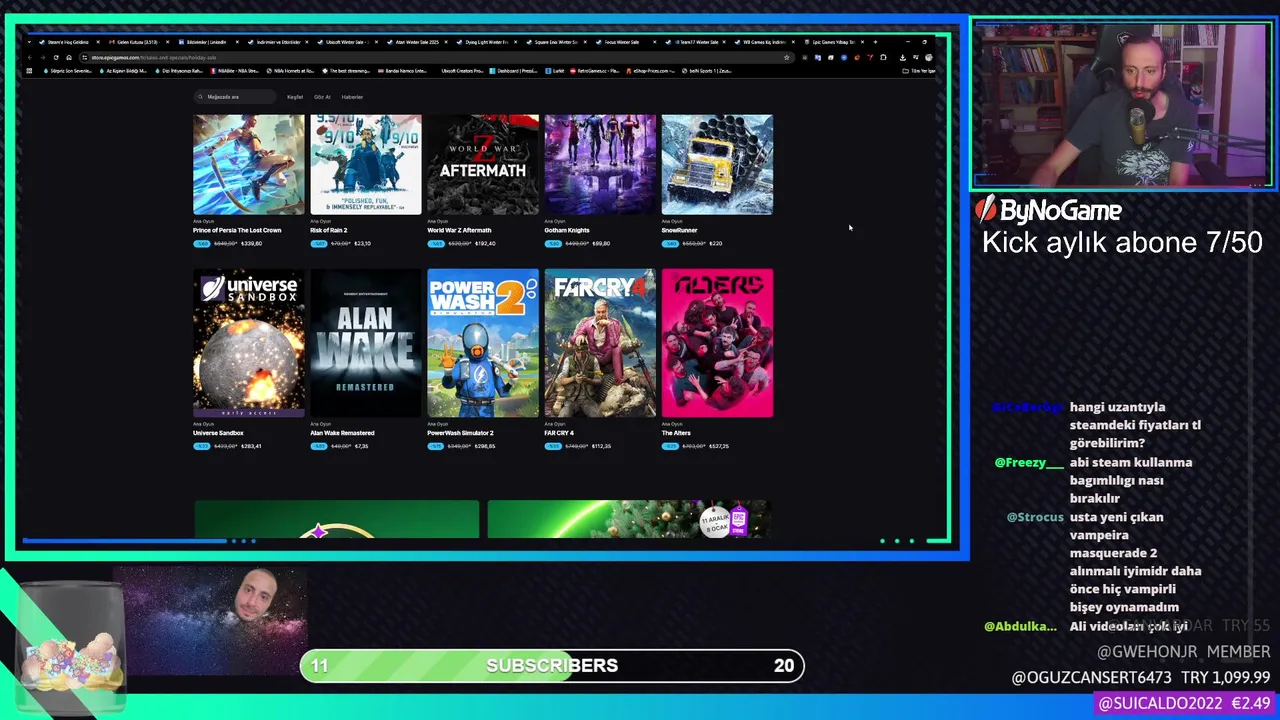Open the browser downloads icon
Screen dimensions: 1280x720
pyautogui.click(x=903, y=57)
